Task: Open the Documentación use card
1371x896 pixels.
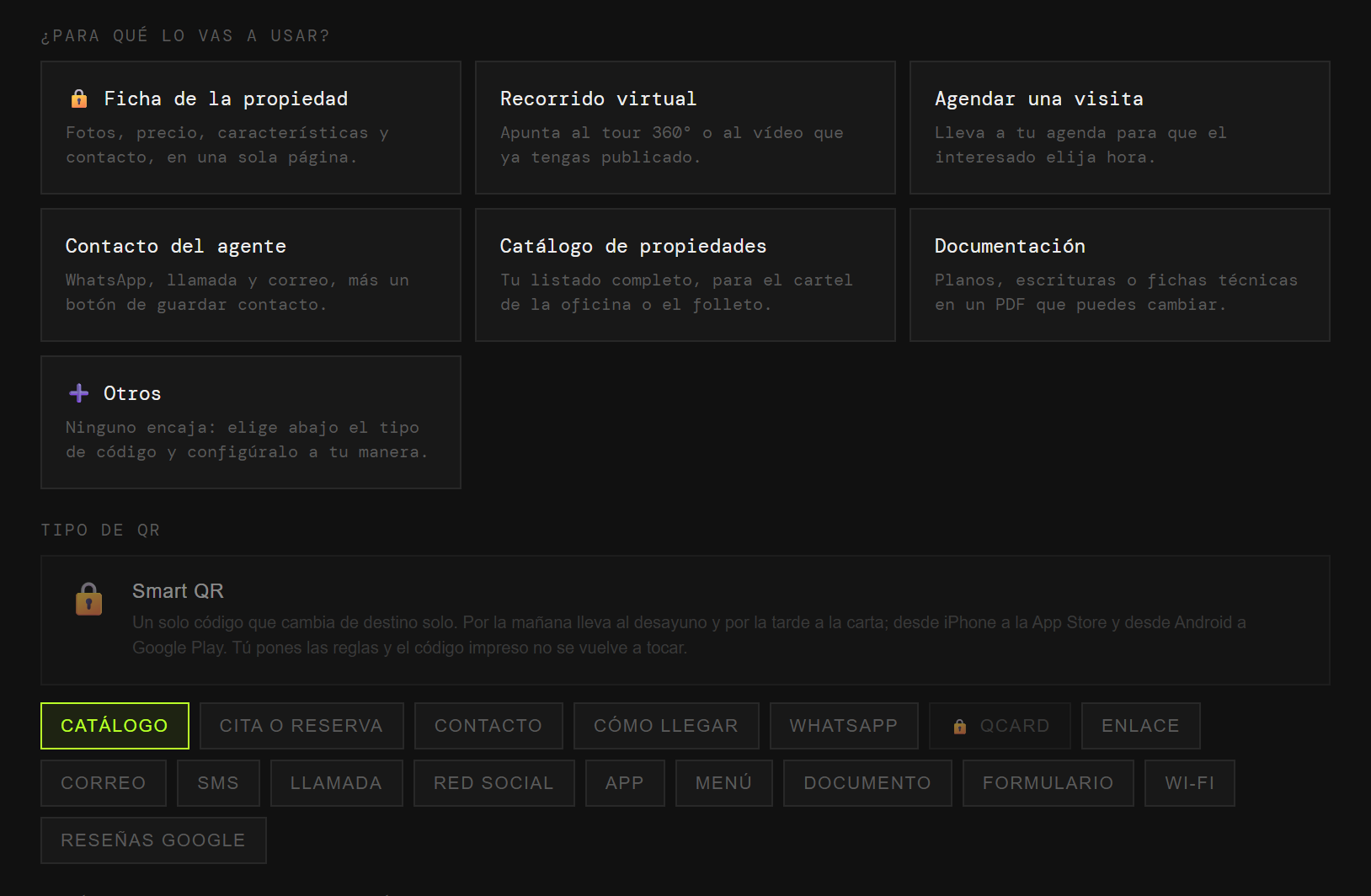Action: click(x=1120, y=275)
